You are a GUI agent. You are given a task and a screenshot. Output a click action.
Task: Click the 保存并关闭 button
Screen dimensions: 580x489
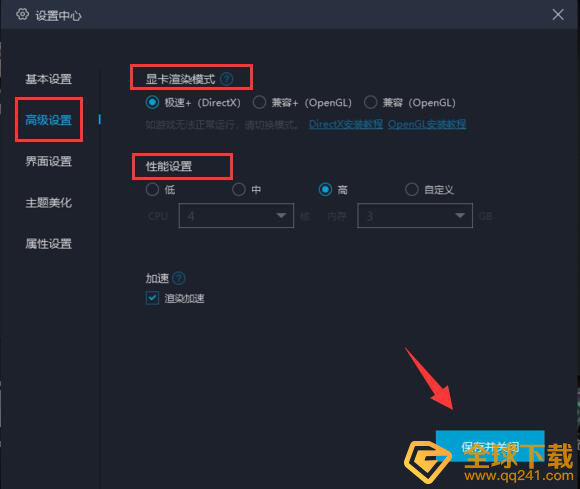(x=490, y=446)
